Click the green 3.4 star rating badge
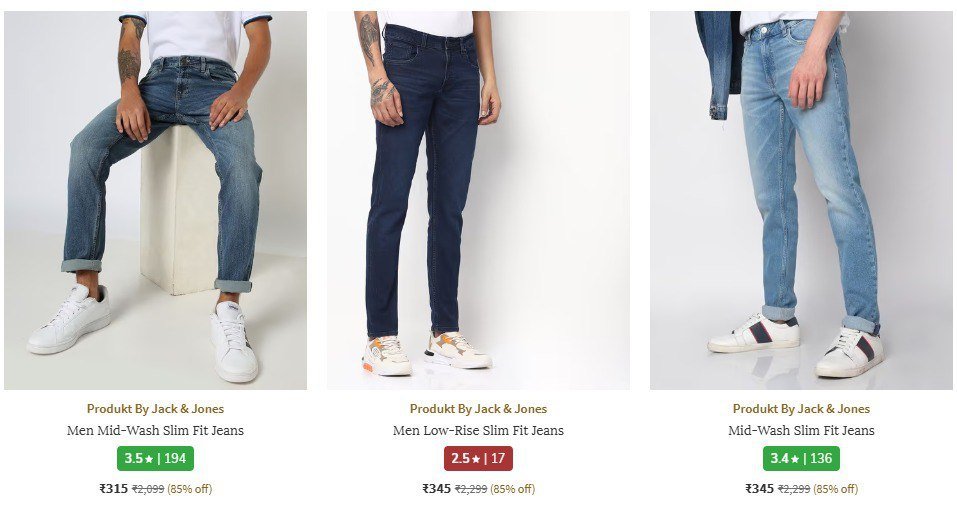 801,459
